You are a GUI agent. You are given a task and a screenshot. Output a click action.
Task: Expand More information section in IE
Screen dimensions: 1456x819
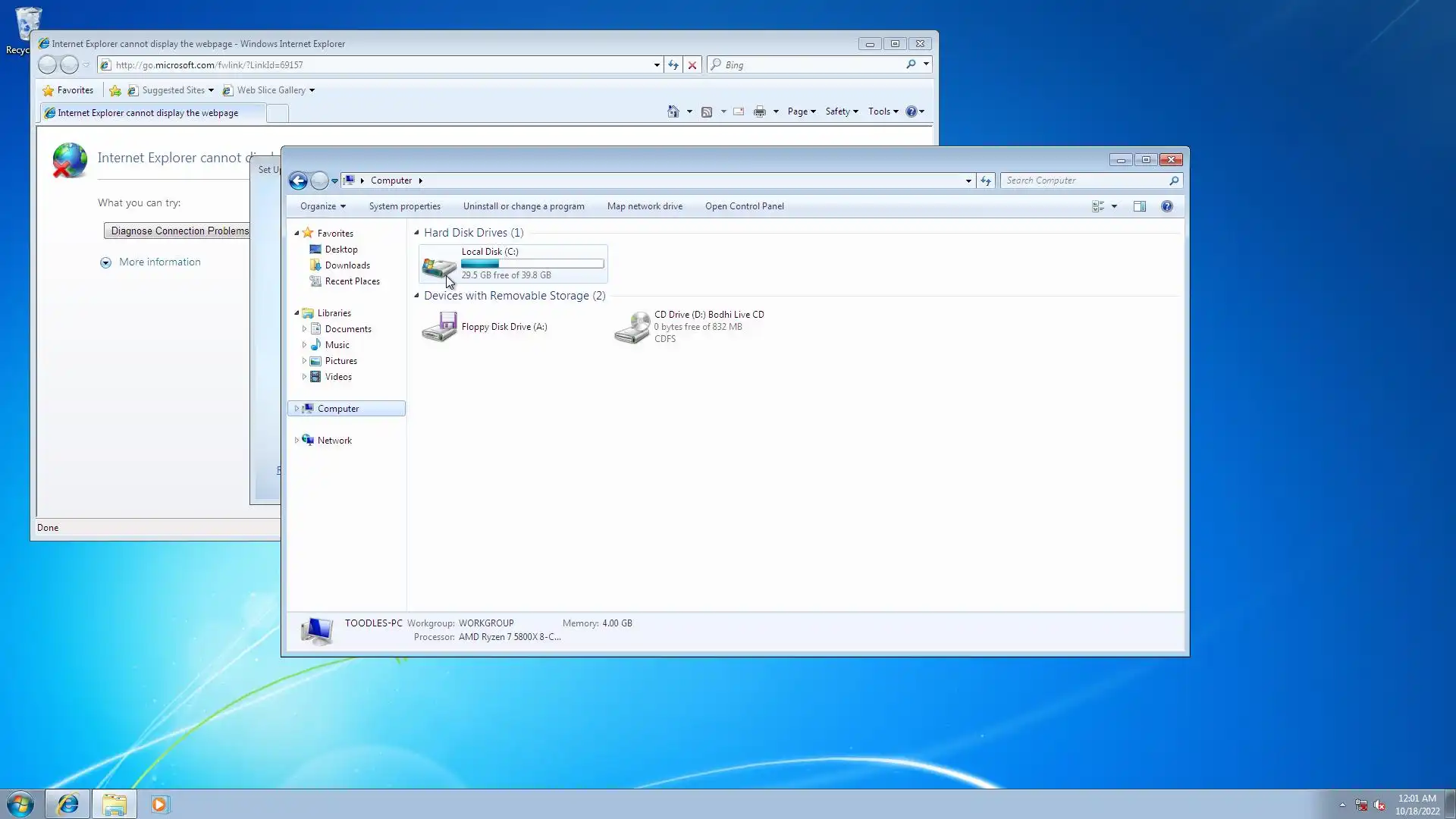(105, 262)
